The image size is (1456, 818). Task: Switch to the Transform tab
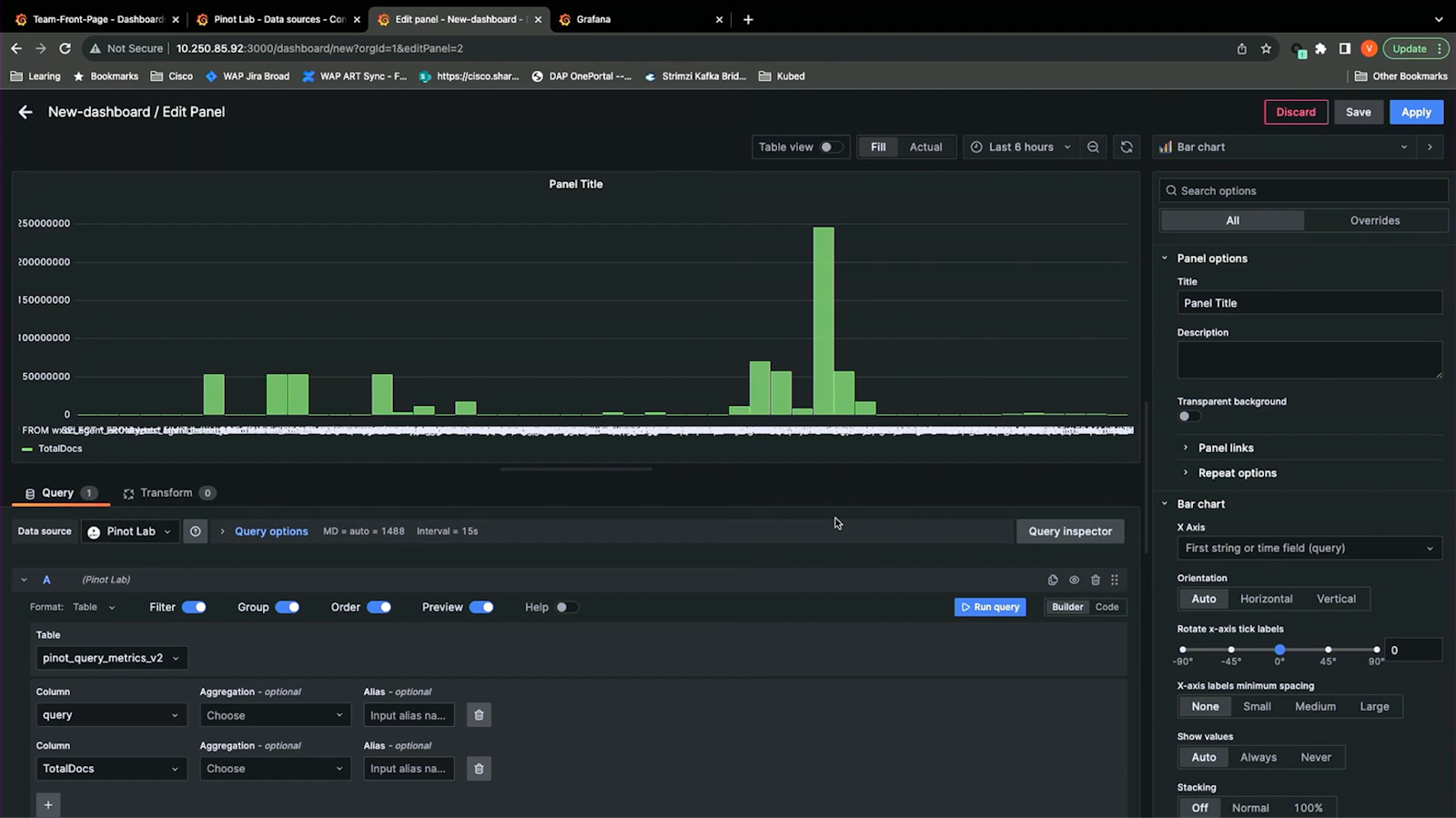coord(166,493)
